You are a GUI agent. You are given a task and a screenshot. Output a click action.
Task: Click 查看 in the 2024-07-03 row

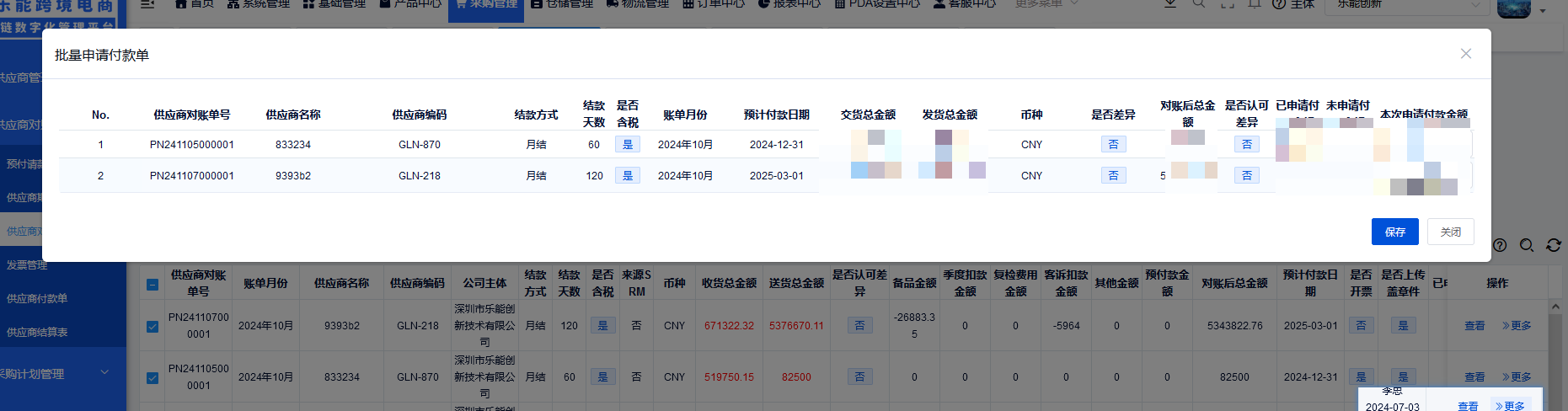tap(1468, 406)
